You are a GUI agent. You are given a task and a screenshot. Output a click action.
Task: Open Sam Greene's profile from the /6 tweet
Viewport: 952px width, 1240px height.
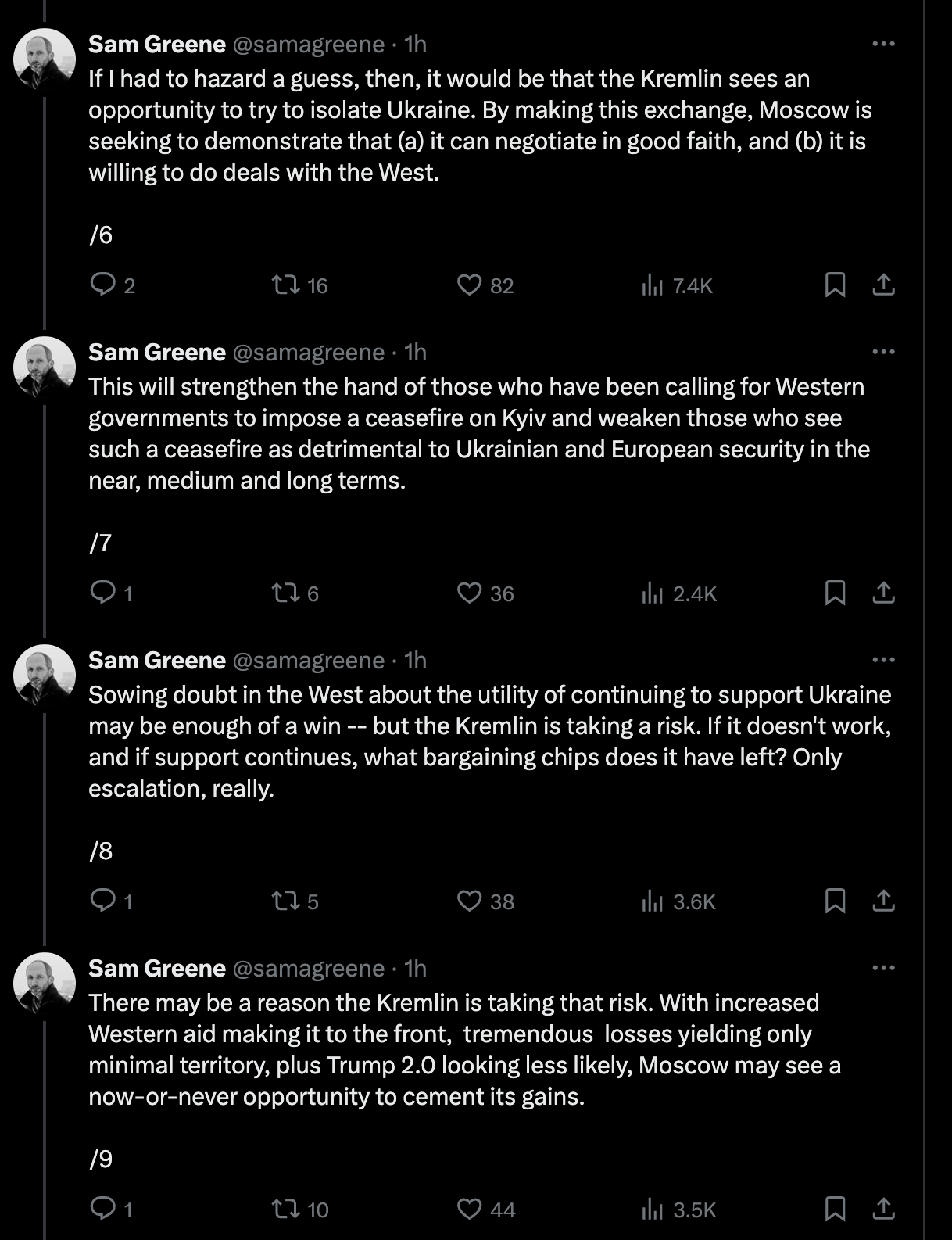pyautogui.click(x=155, y=44)
